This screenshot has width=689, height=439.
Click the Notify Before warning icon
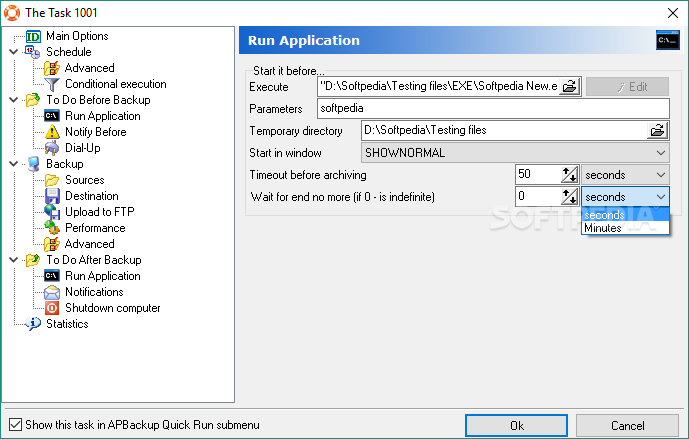pyautogui.click(x=52, y=132)
